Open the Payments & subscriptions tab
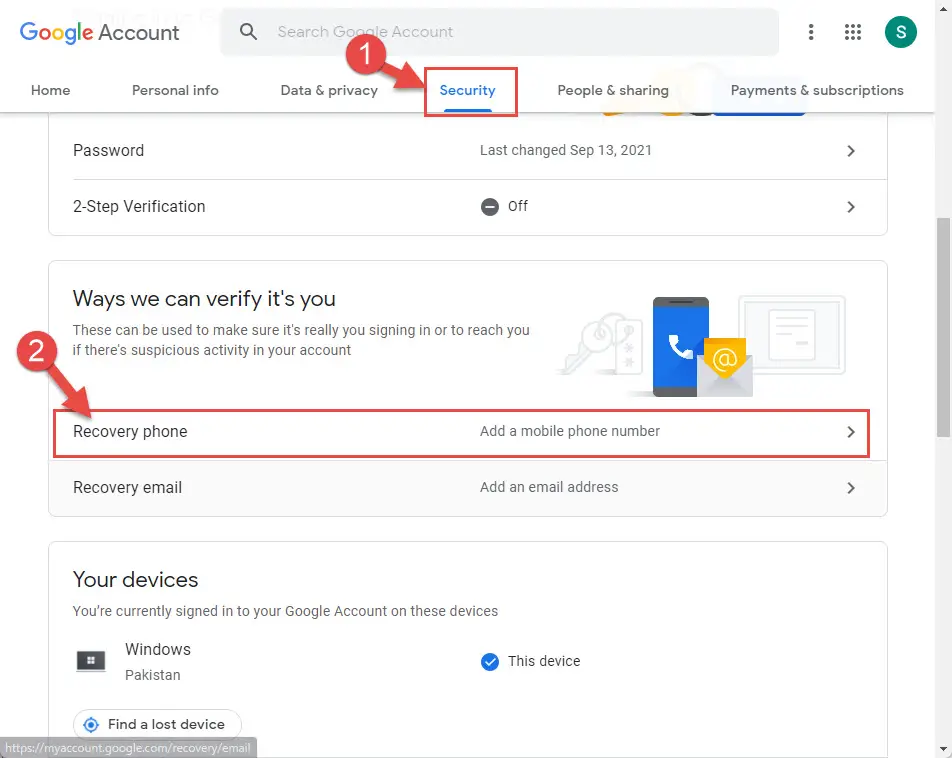The width and height of the screenshot is (952, 758). click(x=817, y=90)
